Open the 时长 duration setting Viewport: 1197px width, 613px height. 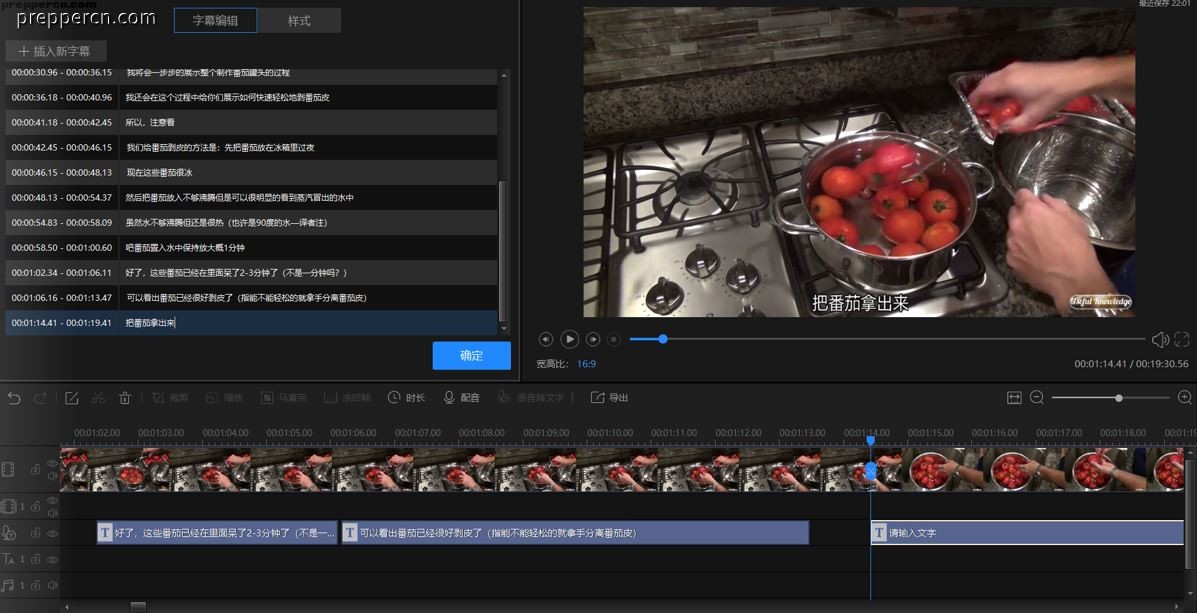coord(406,398)
